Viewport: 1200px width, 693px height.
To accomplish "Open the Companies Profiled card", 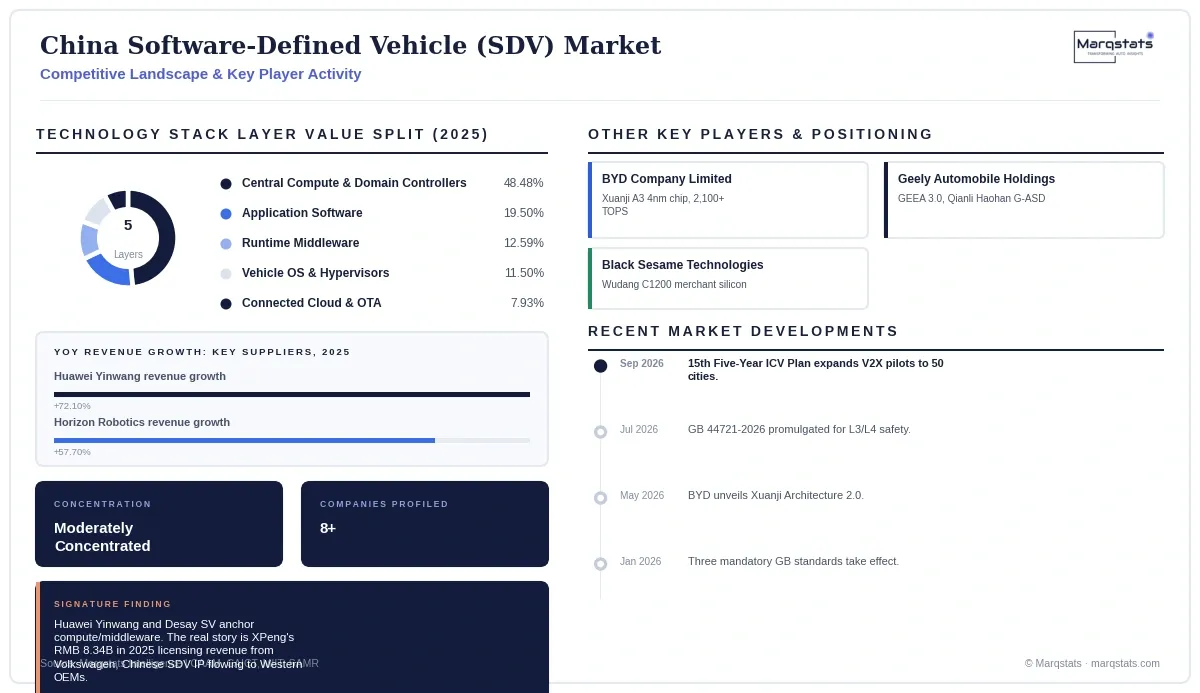I will pos(425,524).
